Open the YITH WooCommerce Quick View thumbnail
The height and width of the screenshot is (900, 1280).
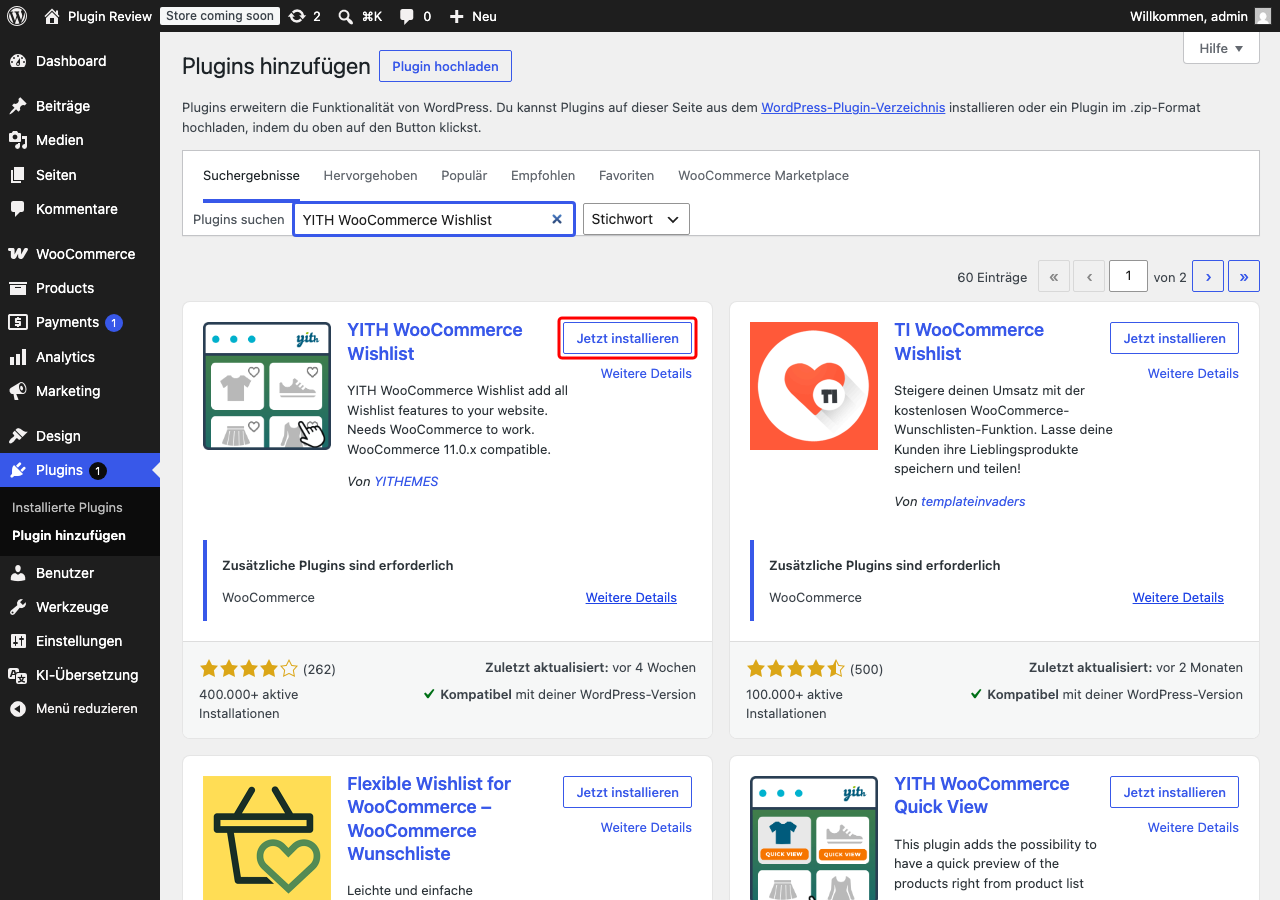coord(814,838)
